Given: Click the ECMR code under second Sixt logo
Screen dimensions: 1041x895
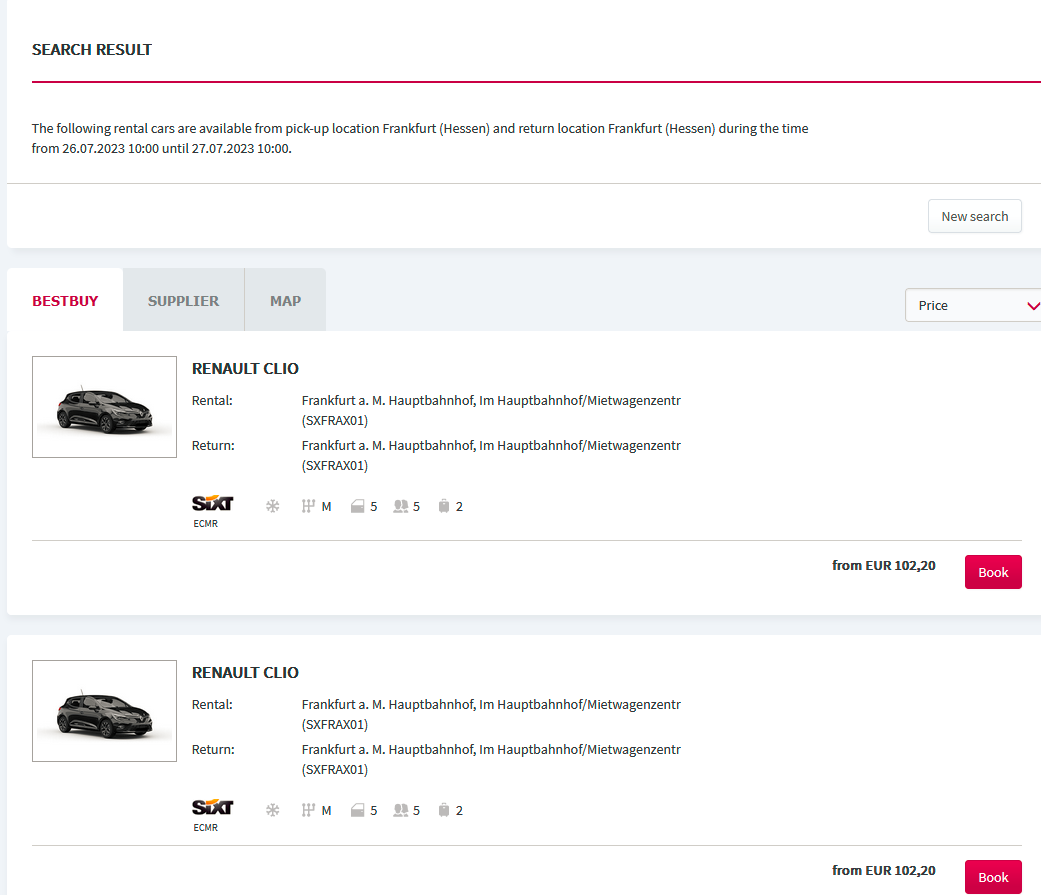Looking at the screenshot, I should [206, 828].
